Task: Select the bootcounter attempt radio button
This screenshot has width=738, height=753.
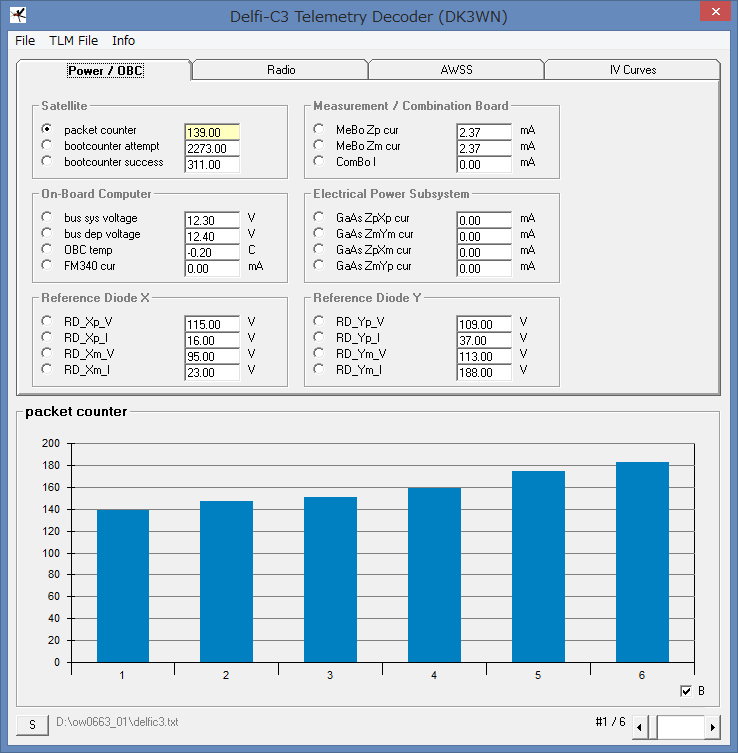Action: [x=47, y=145]
